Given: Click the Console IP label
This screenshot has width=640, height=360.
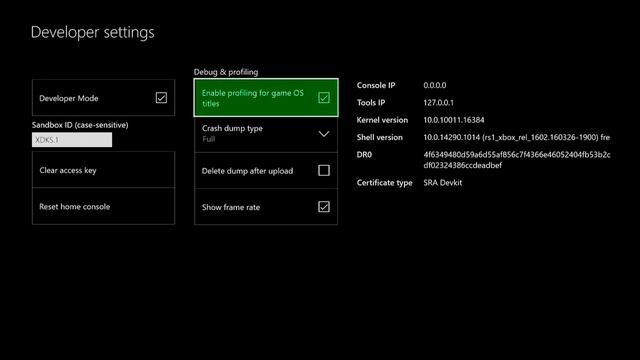Looking at the screenshot, I should tap(376, 85).
